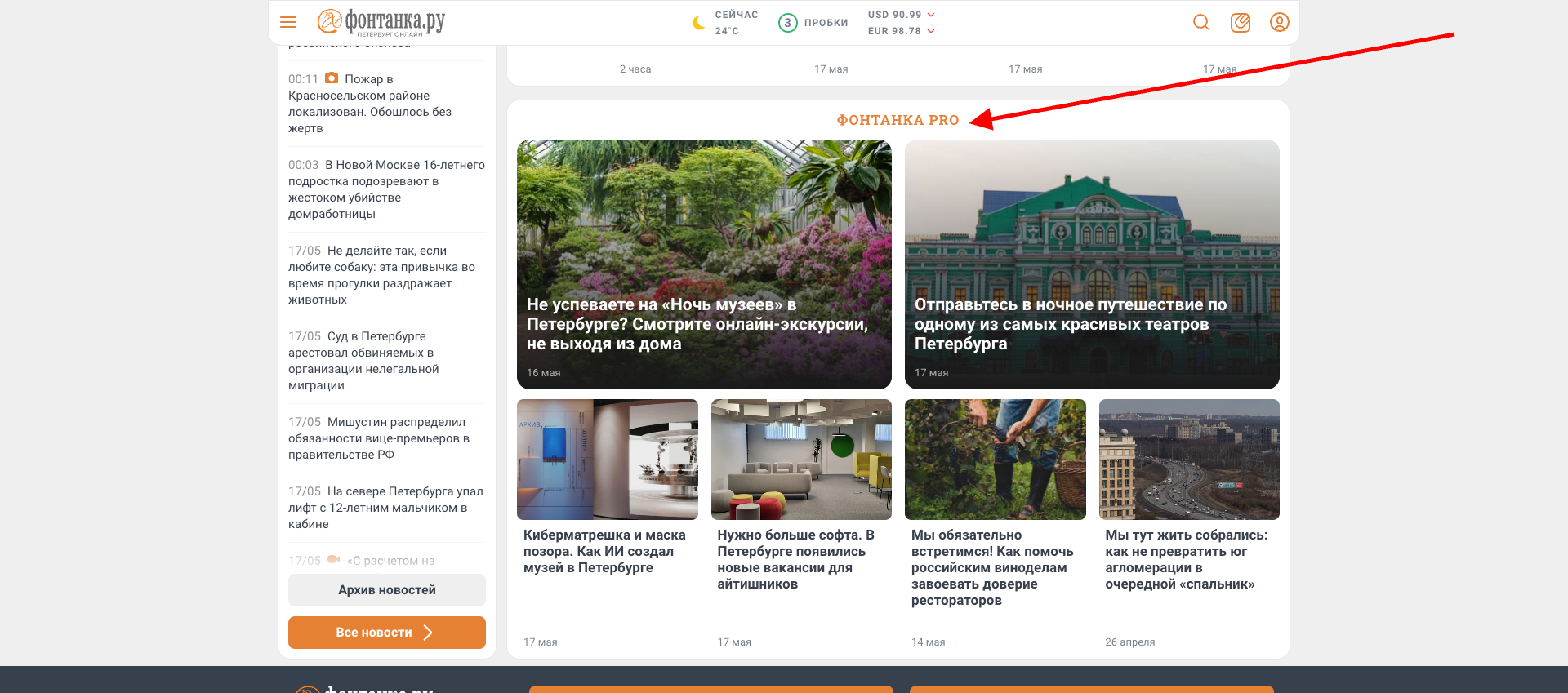Open the user profile icon
The height and width of the screenshot is (693, 1568).
point(1279,22)
